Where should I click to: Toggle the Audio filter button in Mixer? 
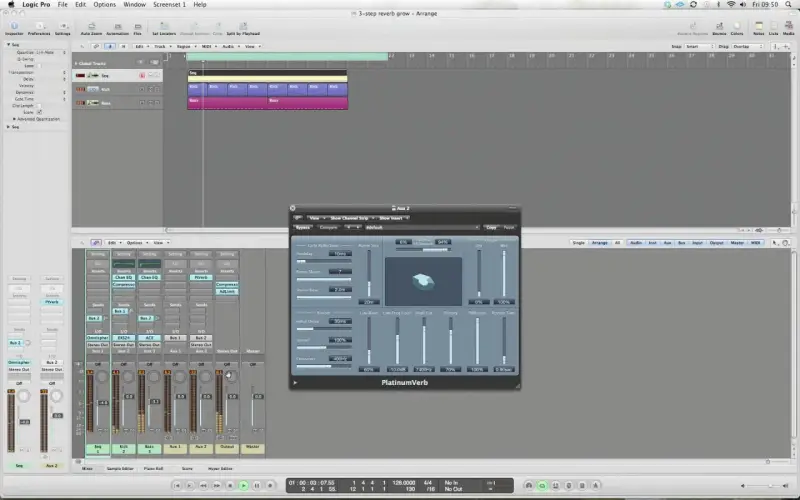pos(636,243)
